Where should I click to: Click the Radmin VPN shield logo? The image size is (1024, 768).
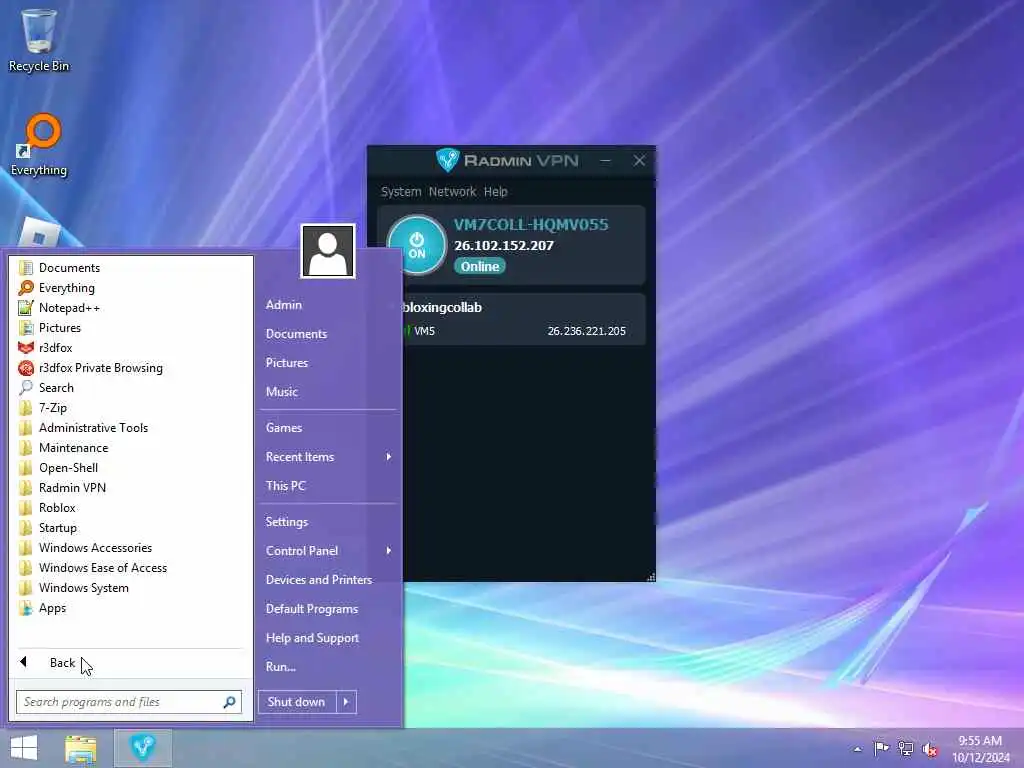[x=448, y=160]
